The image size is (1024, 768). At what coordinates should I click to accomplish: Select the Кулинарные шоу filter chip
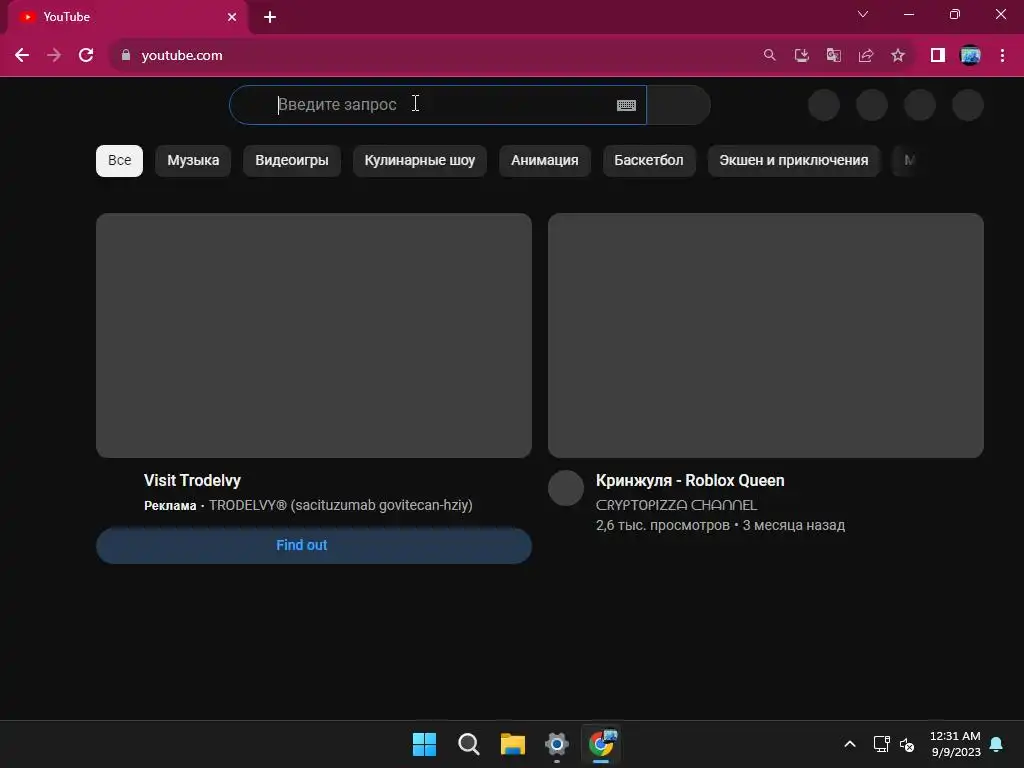[x=420, y=161]
